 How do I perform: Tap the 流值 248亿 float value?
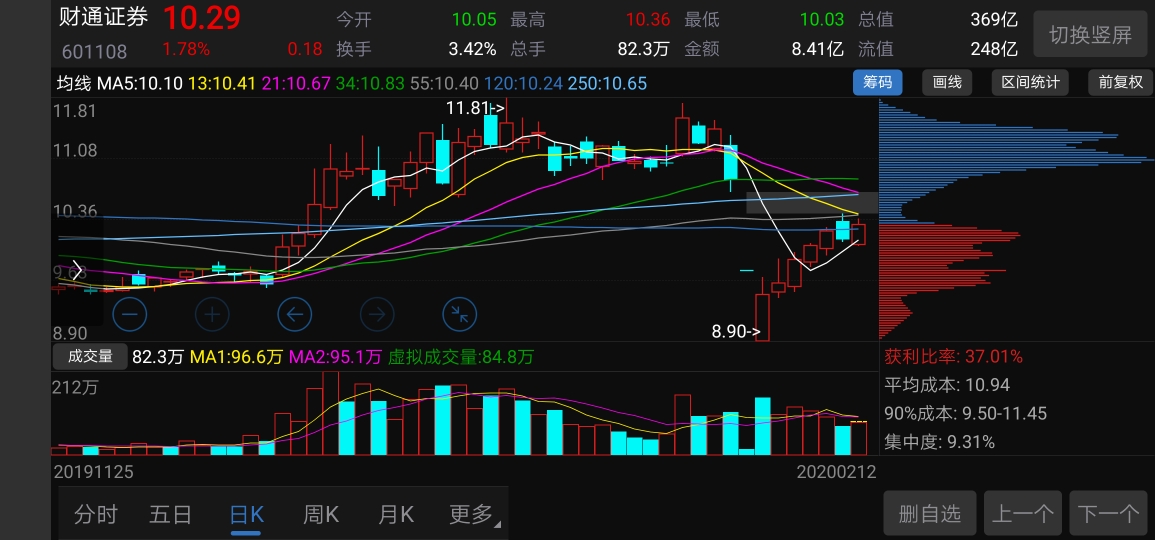tap(994, 49)
